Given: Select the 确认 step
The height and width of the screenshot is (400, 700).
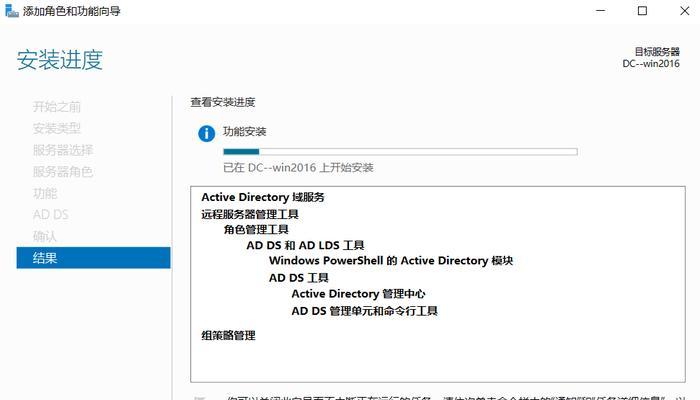Looking at the screenshot, I should 45,236.
